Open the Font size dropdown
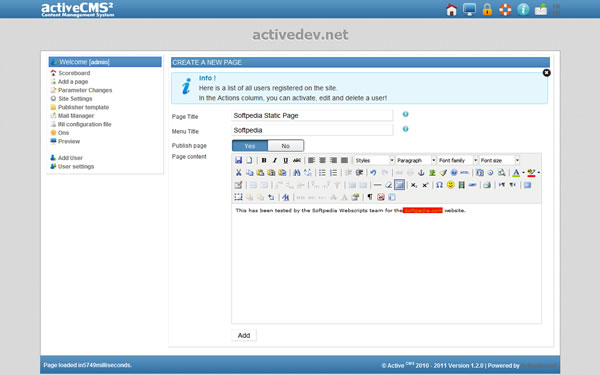This screenshot has width=600, height=375. click(499, 160)
